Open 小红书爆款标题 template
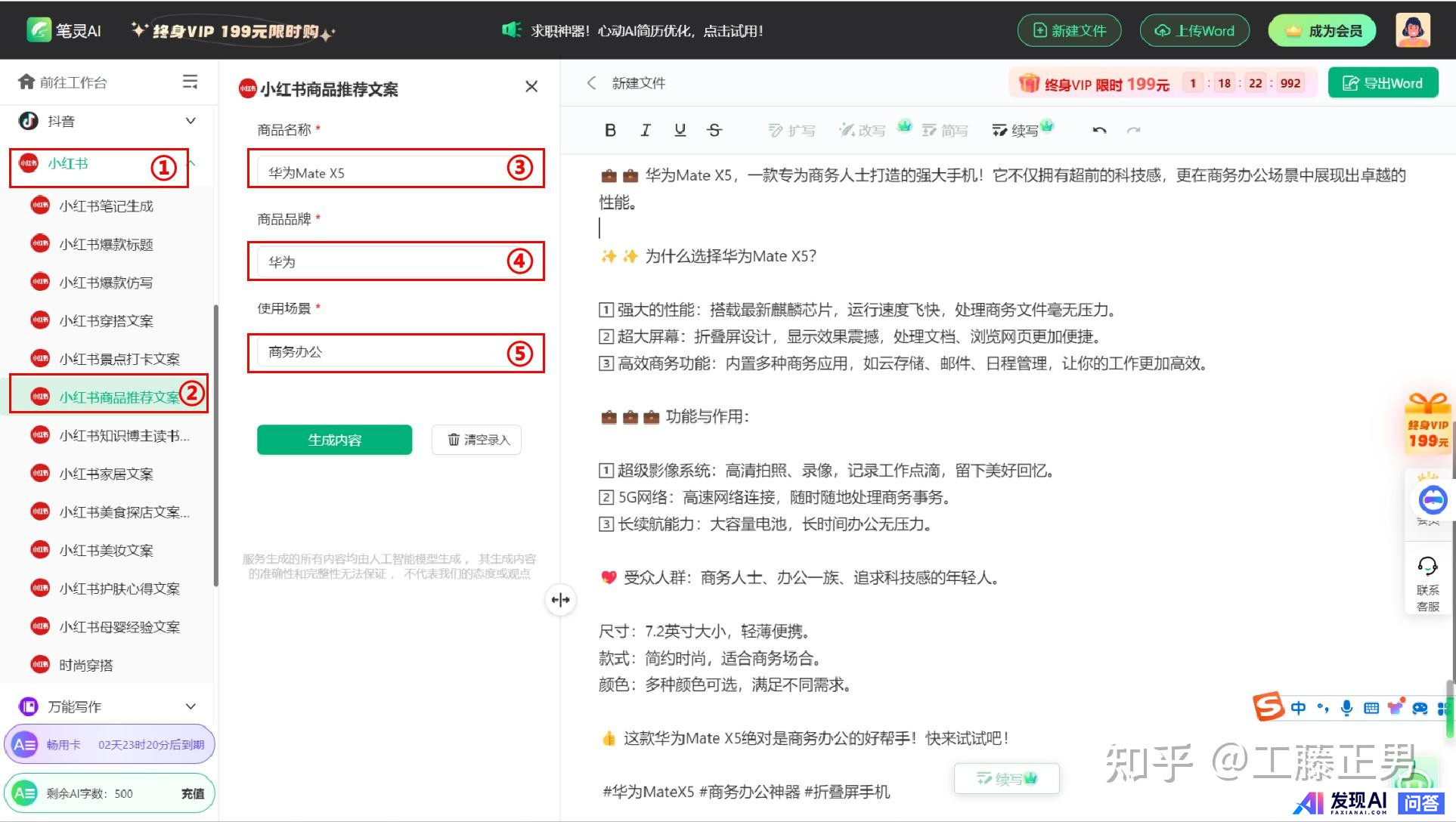1456x822 pixels. point(106,244)
